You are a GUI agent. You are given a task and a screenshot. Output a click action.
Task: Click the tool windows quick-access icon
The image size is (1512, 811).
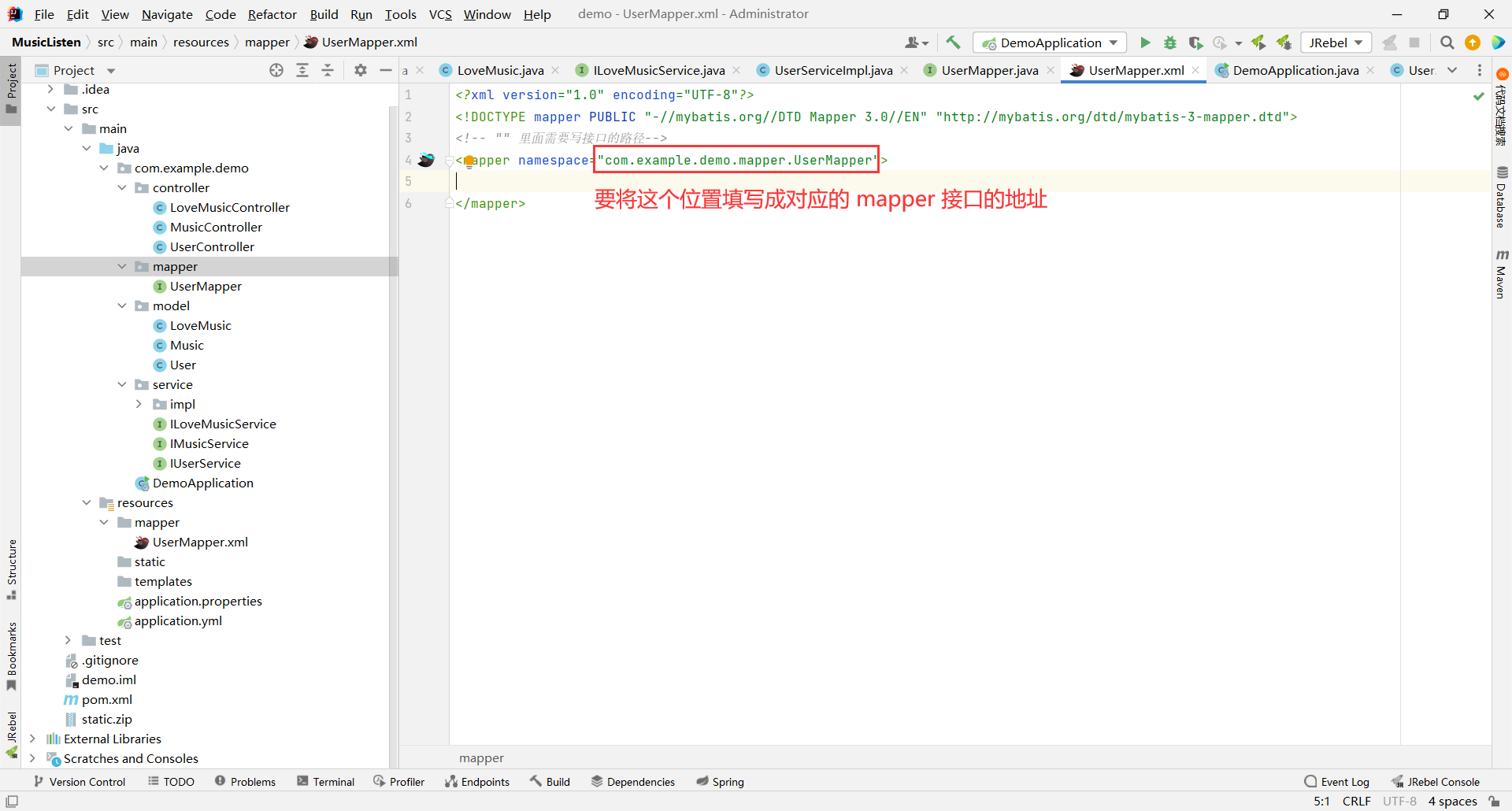tap(12, 802)
